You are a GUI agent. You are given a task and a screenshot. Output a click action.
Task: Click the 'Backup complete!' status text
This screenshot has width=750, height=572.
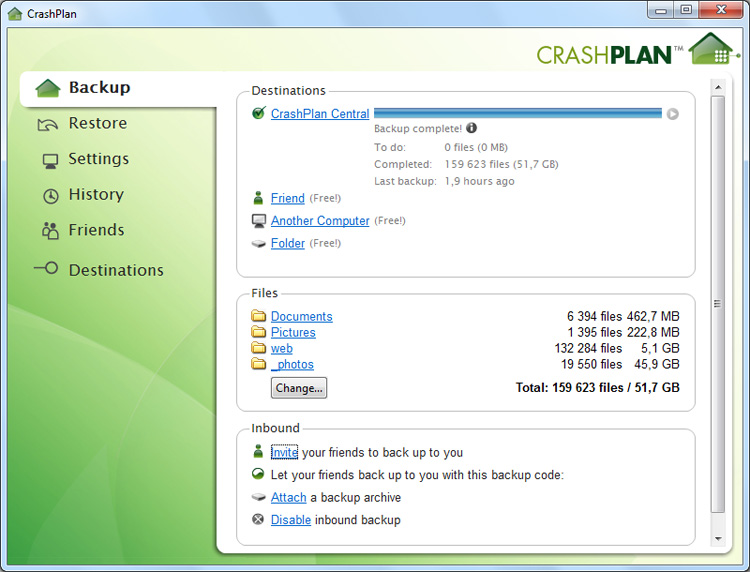pos(418,128)
